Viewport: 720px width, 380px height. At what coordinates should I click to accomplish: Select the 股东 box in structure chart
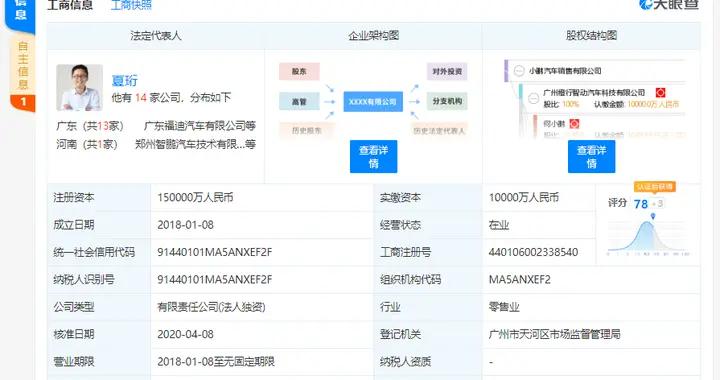tap(299, 72)
